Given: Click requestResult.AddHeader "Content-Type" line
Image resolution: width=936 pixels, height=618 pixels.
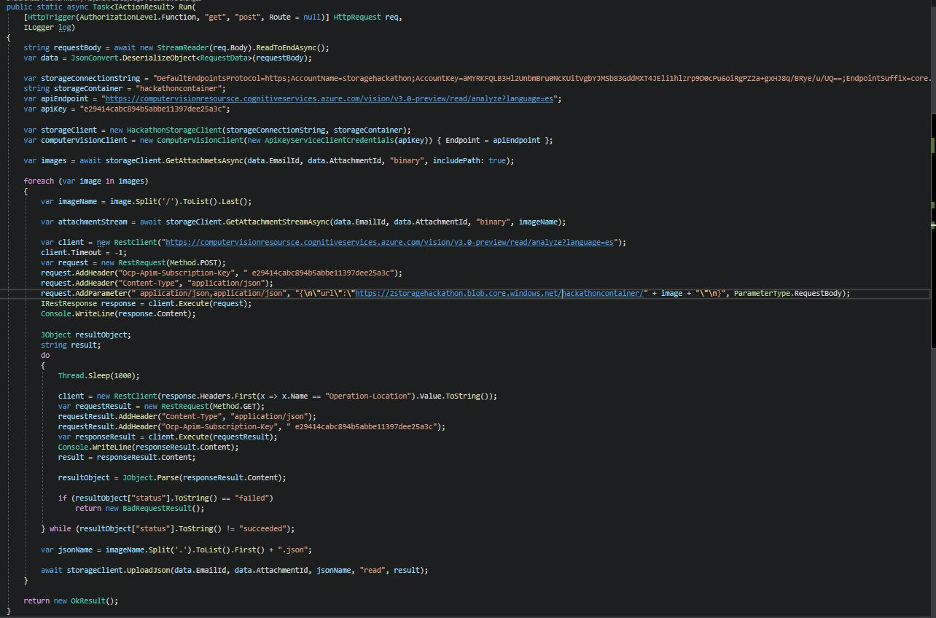Looking at the screenshot, I should tap(187, 416).
